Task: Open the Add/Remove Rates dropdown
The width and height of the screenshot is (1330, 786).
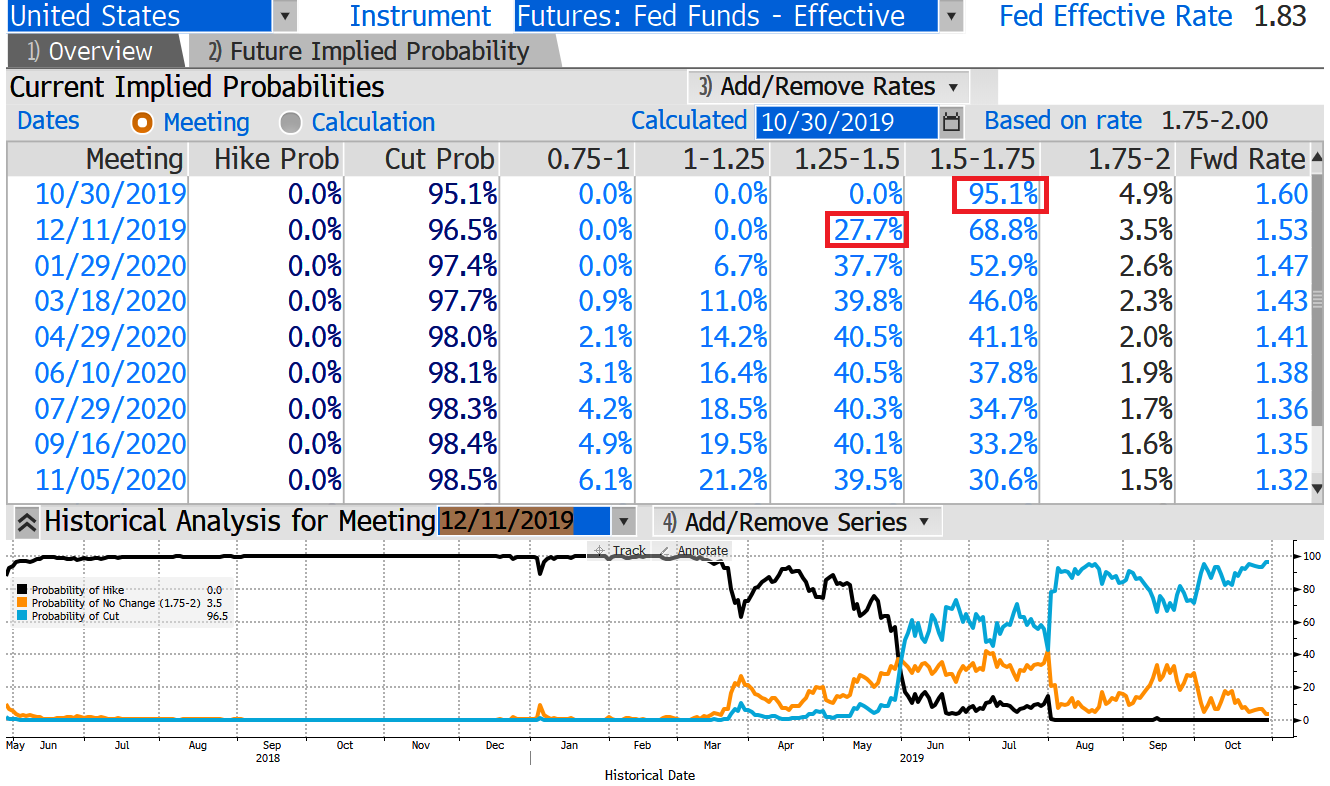Action: [x=828, y=86]
